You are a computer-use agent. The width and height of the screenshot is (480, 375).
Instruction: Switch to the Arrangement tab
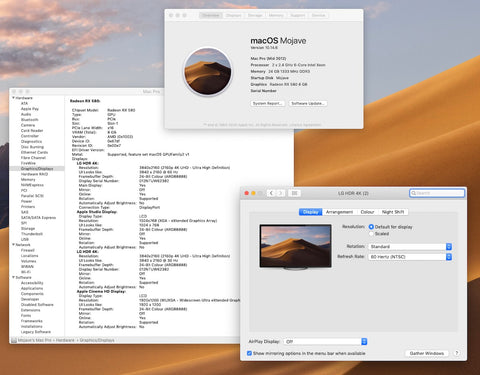(x=339, y=212)
